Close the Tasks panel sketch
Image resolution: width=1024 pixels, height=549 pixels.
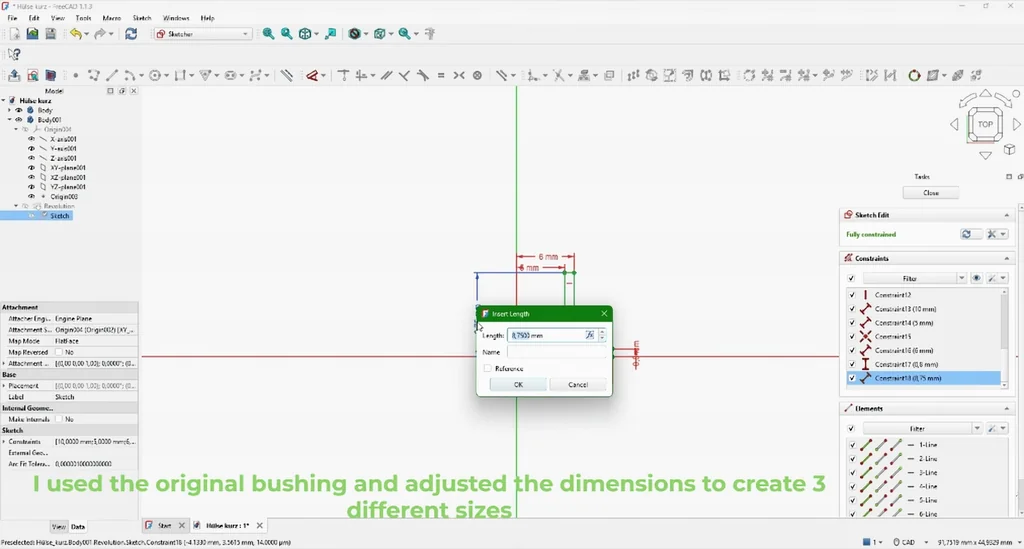(x=931, y=193)
